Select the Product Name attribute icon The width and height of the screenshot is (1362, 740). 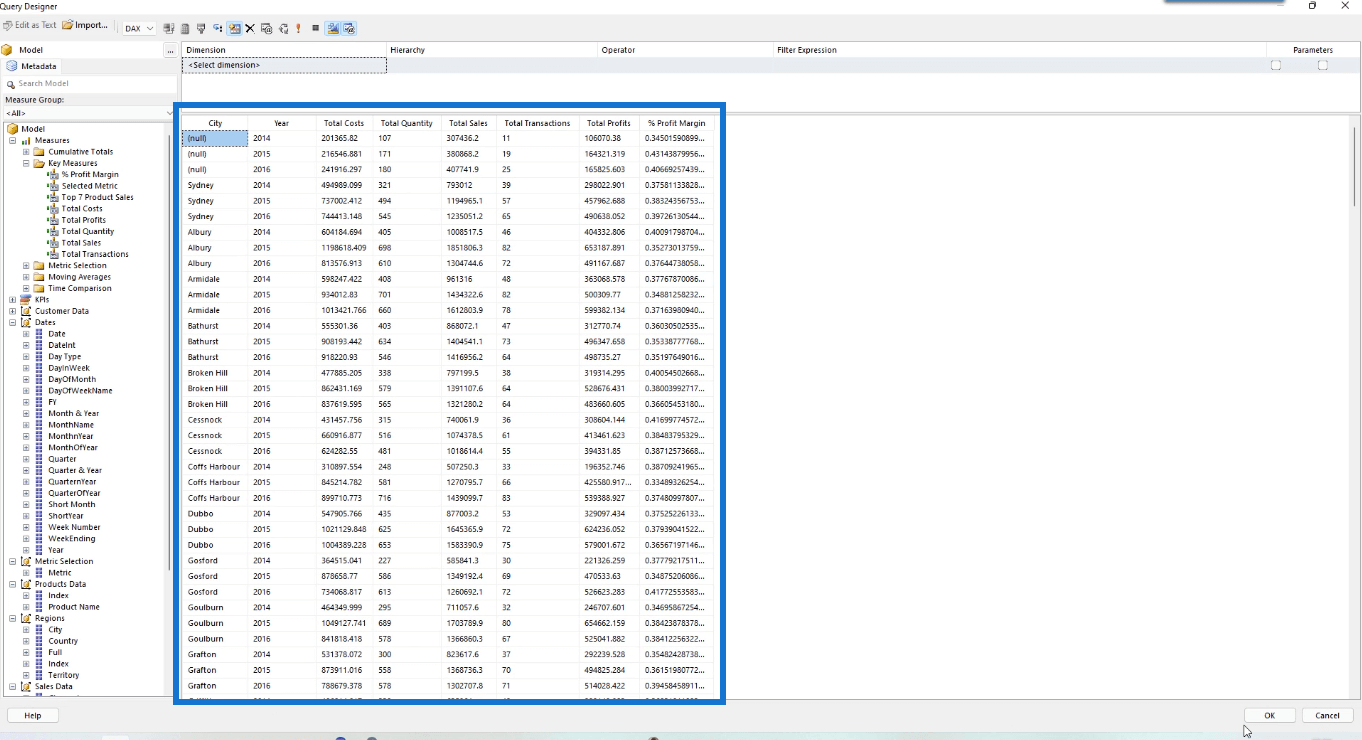tap(39, 607)
